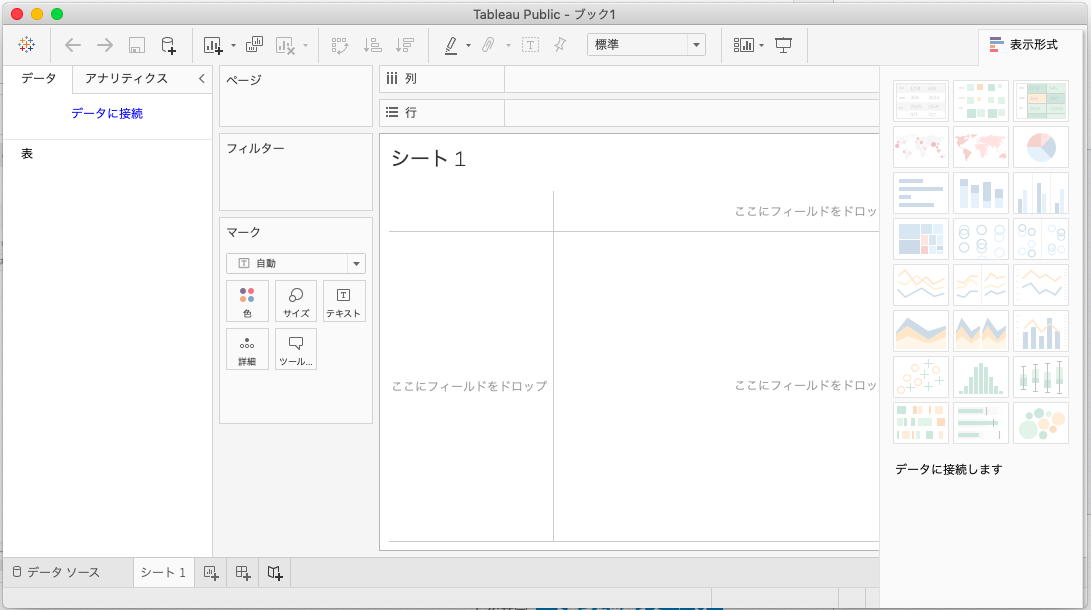Click the sort ascending icon
Image resolution: width=1091 pixels, height=610 pixels.
pyautogui.click(x=372, y=45)
